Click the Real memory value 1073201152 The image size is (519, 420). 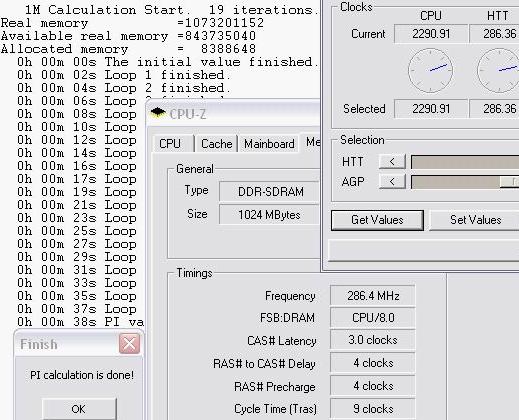(x=224, y=23)
